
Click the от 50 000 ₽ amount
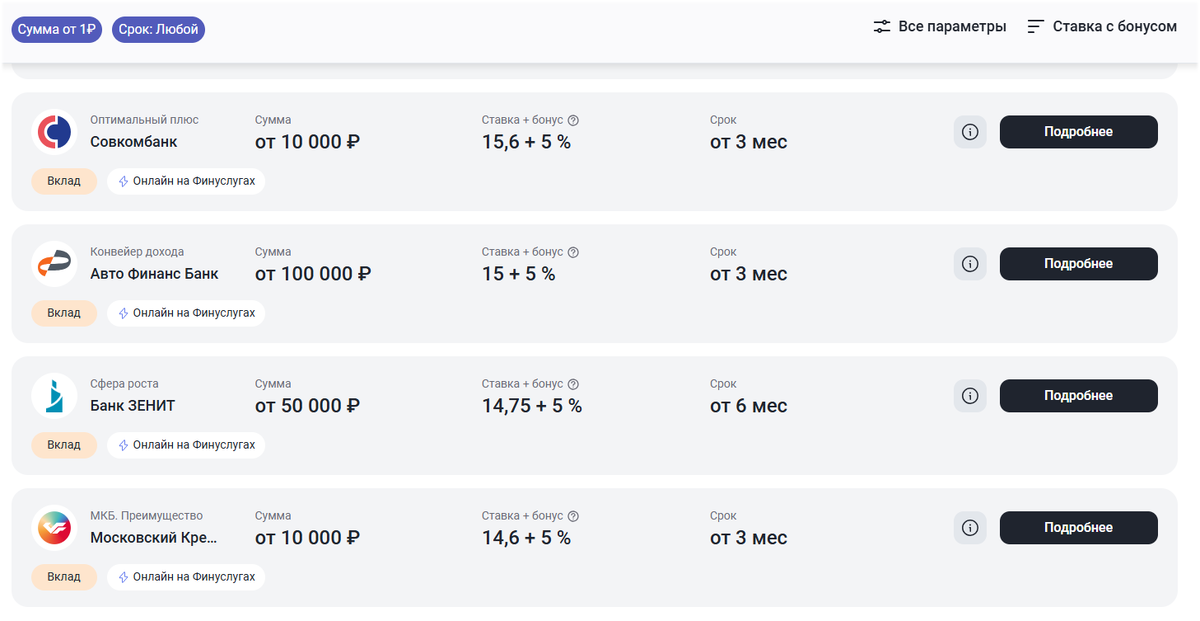[x=308, y=406]
